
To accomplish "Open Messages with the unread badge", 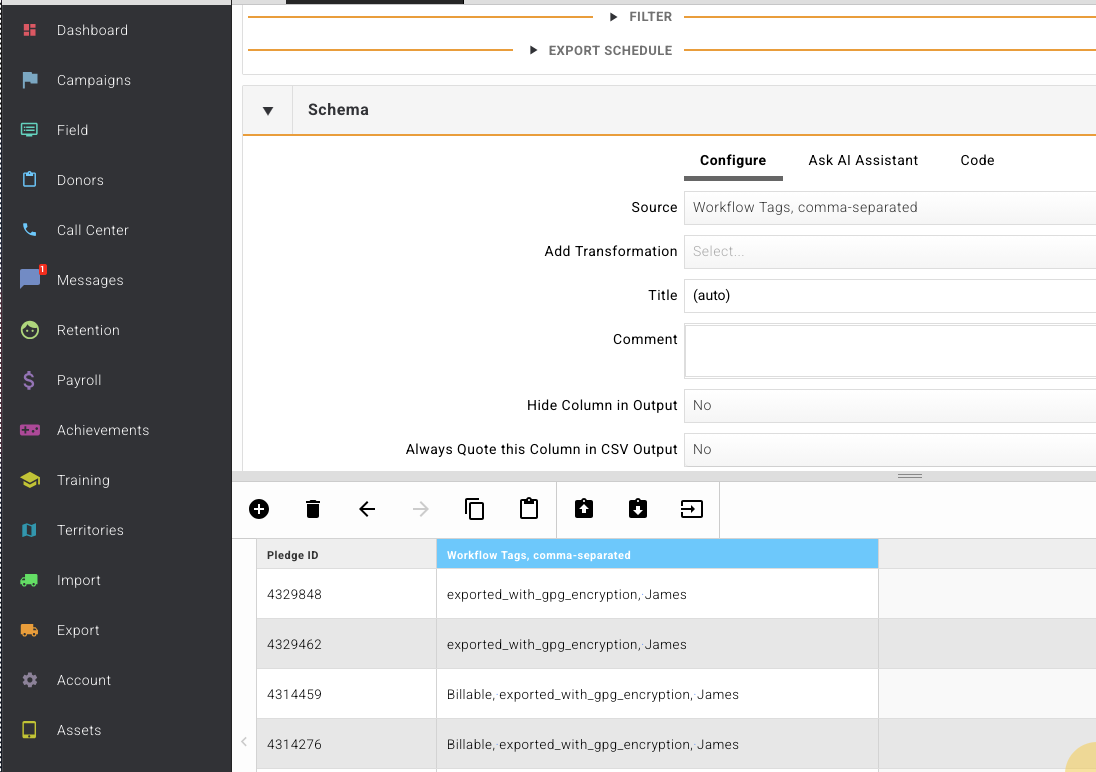I will tap(88, 280).
